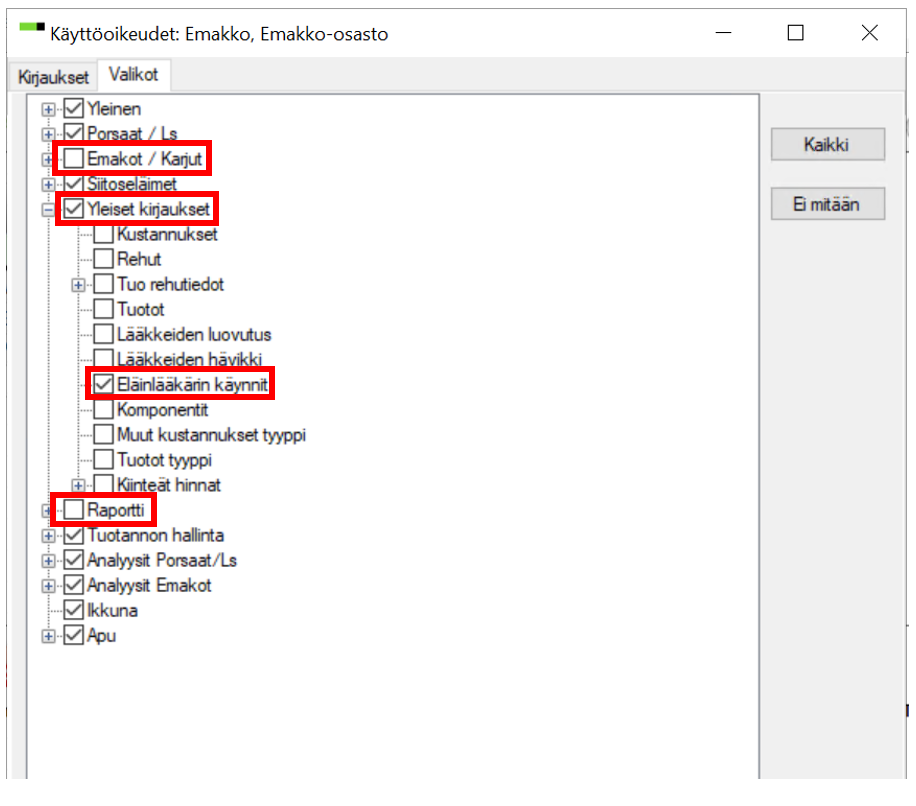Select the Tuotannon hallinta label
The height and width of the screenshot is (806, 916).
point(155,535)
